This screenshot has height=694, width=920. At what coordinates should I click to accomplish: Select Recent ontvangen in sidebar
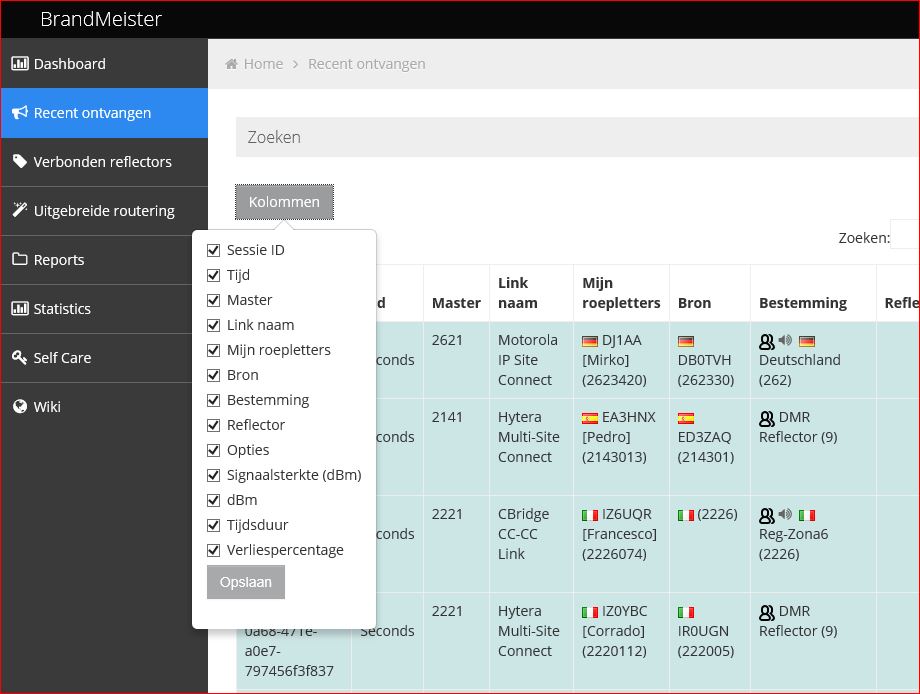pyautogui.click(x=104, y=113)
